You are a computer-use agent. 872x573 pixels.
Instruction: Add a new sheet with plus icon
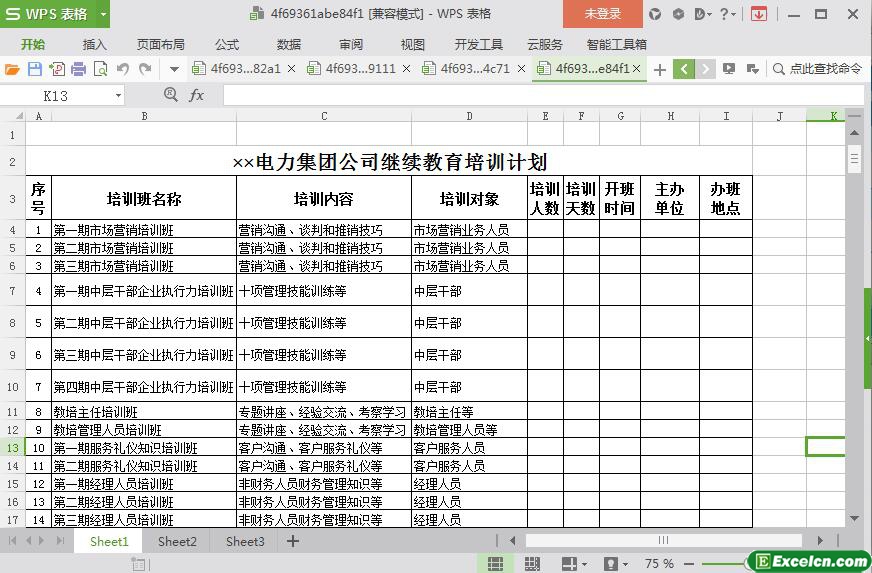293,541
